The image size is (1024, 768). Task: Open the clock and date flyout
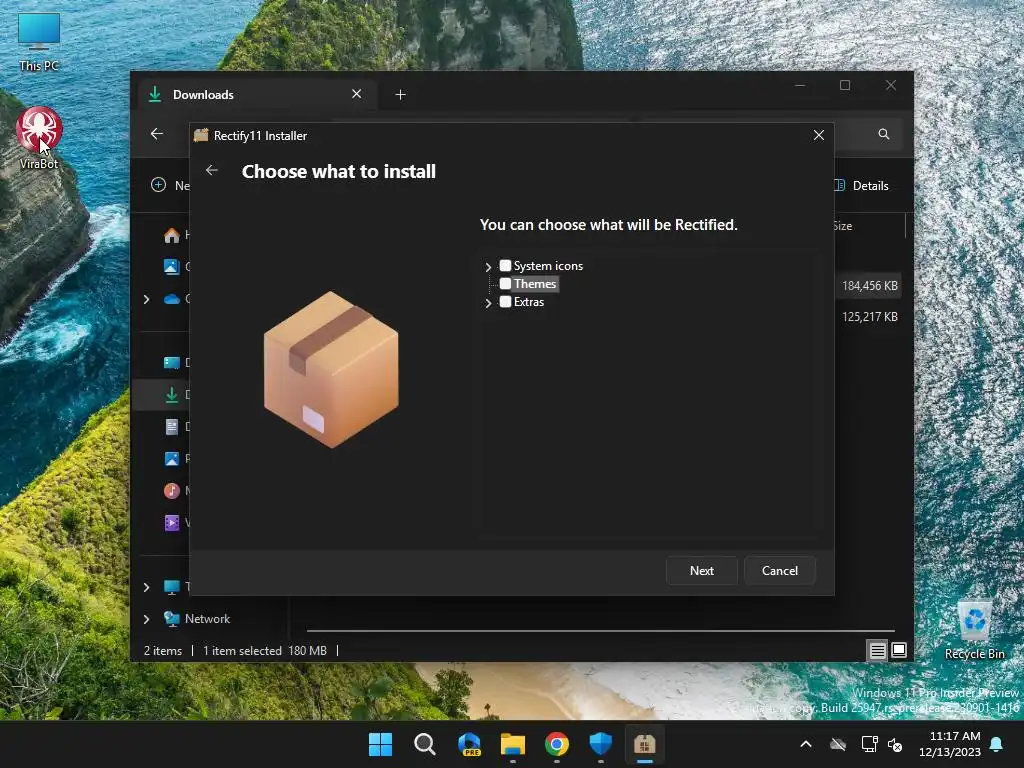949,744
